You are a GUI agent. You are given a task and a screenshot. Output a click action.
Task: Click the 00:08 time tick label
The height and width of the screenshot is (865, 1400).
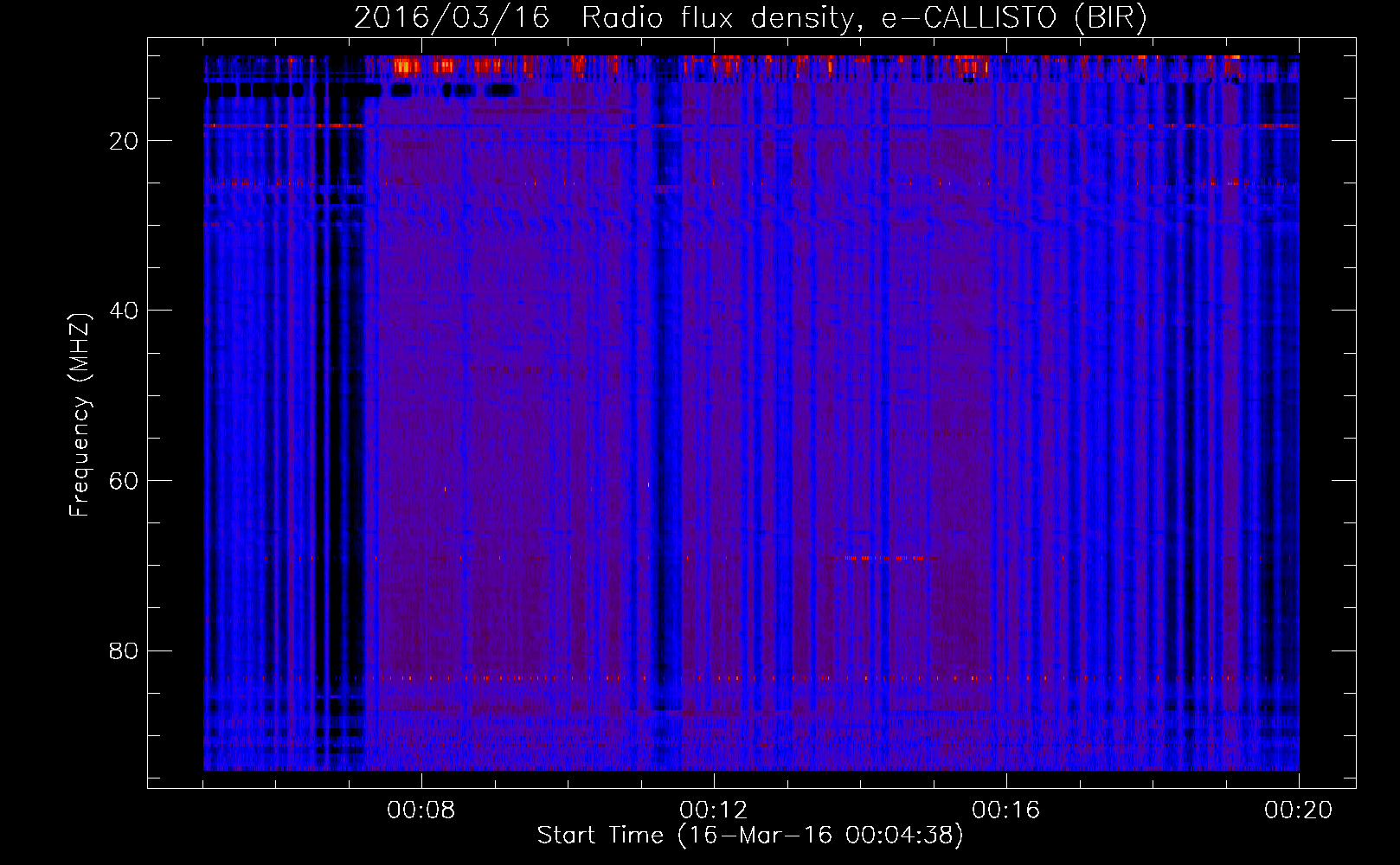point(421,811)
